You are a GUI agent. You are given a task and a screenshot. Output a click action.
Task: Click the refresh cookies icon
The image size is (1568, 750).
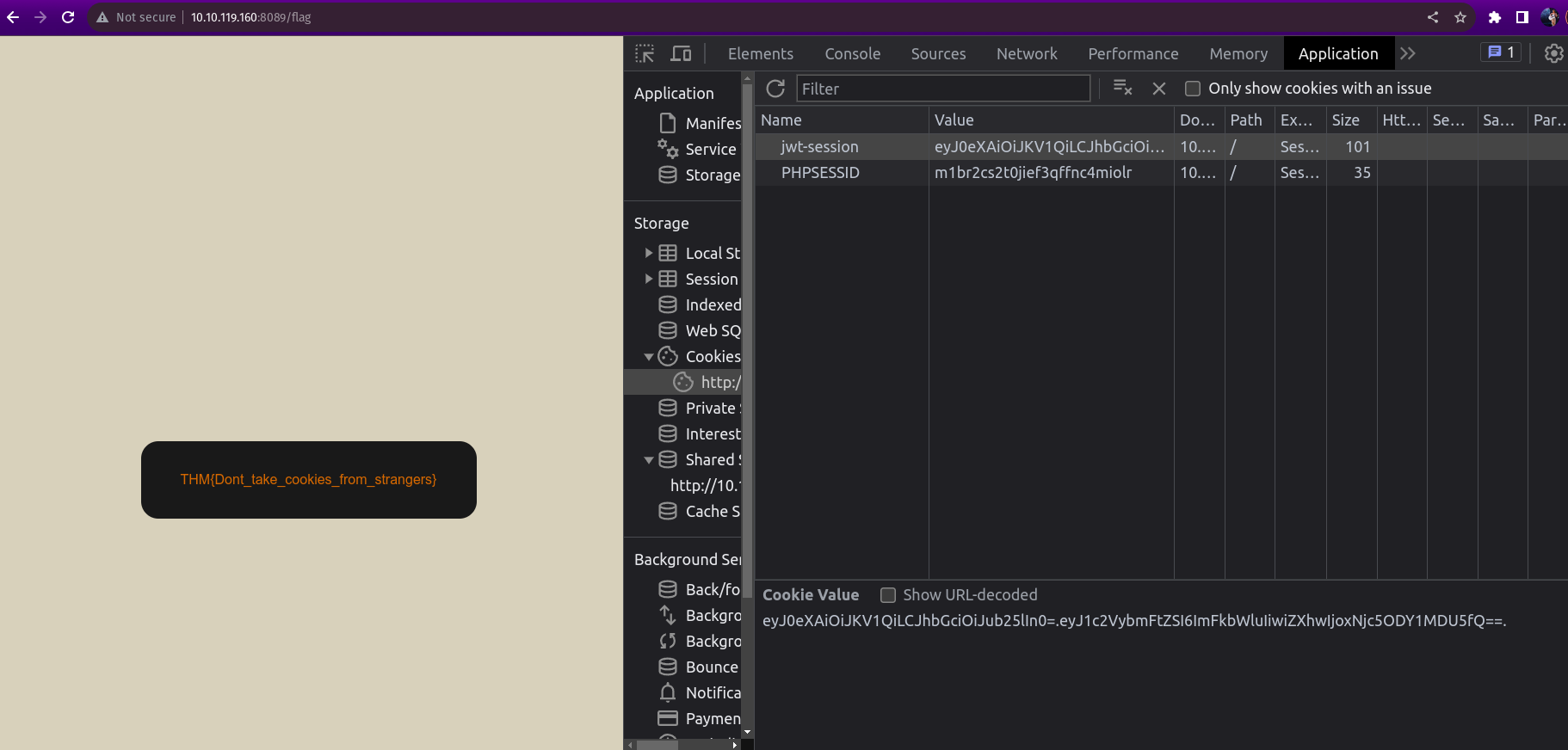(775, 89)
